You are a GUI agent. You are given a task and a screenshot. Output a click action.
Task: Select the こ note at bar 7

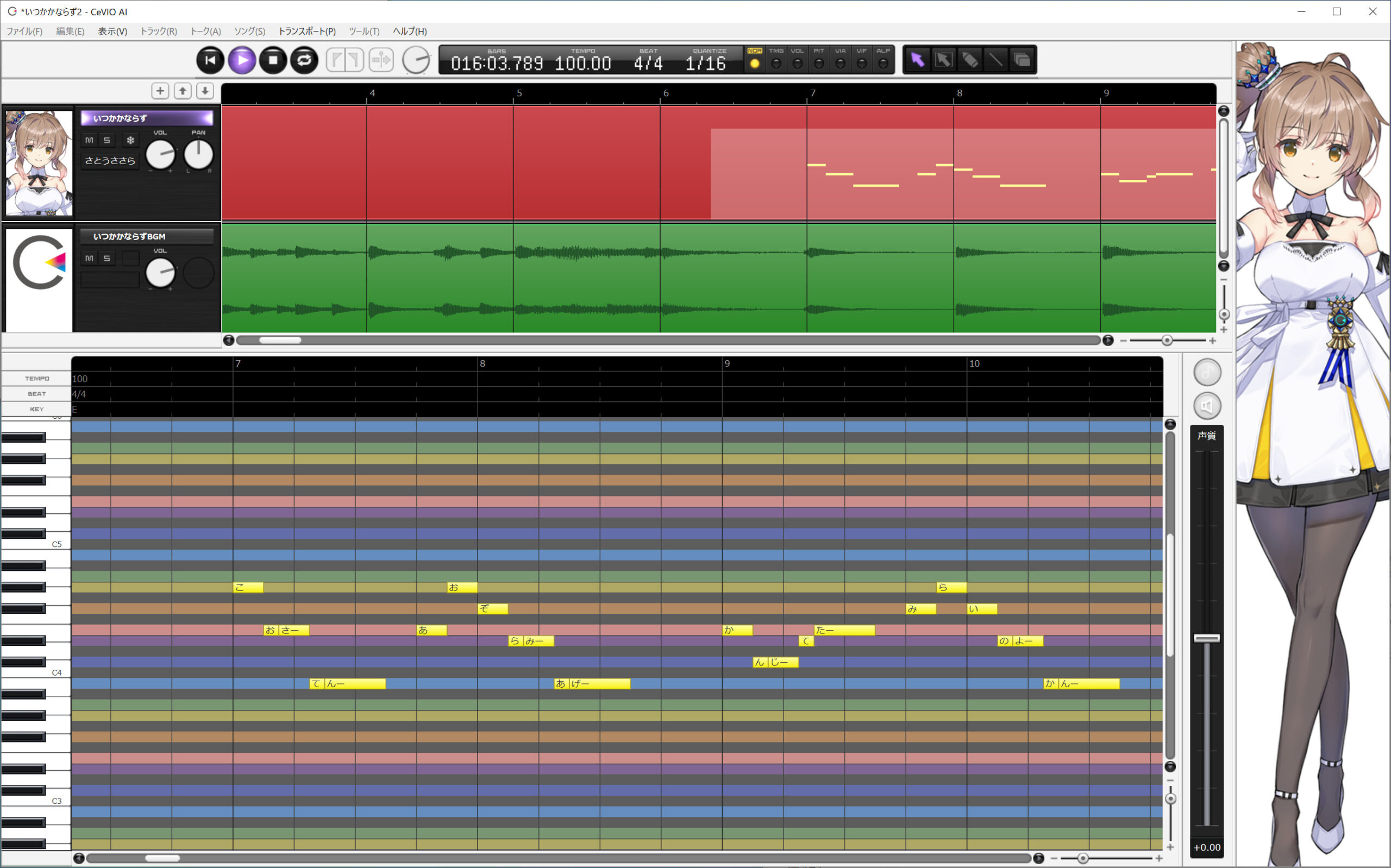click(248, 587)
